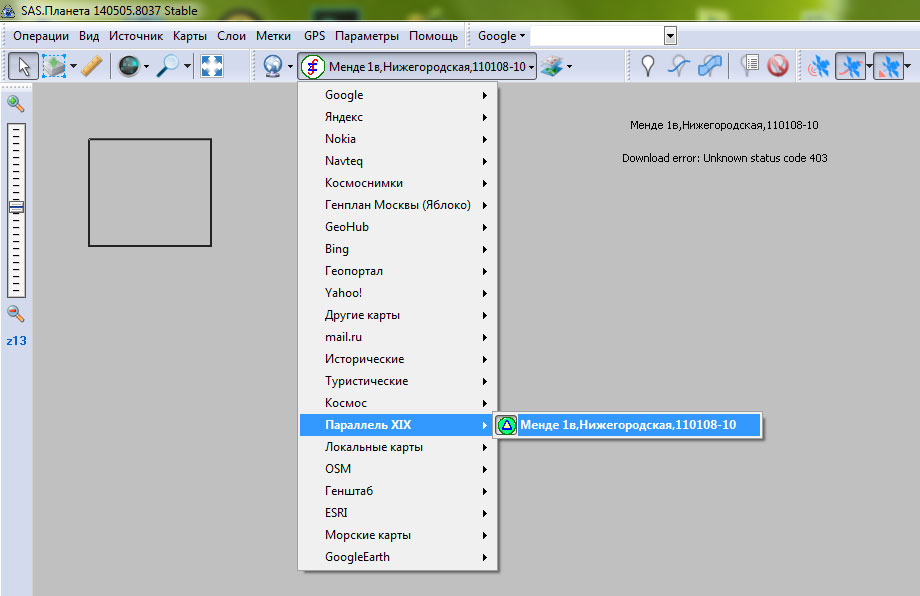Open the Google search provider dropdown
This screenshot has width=920, height=596.
point(501,36)
